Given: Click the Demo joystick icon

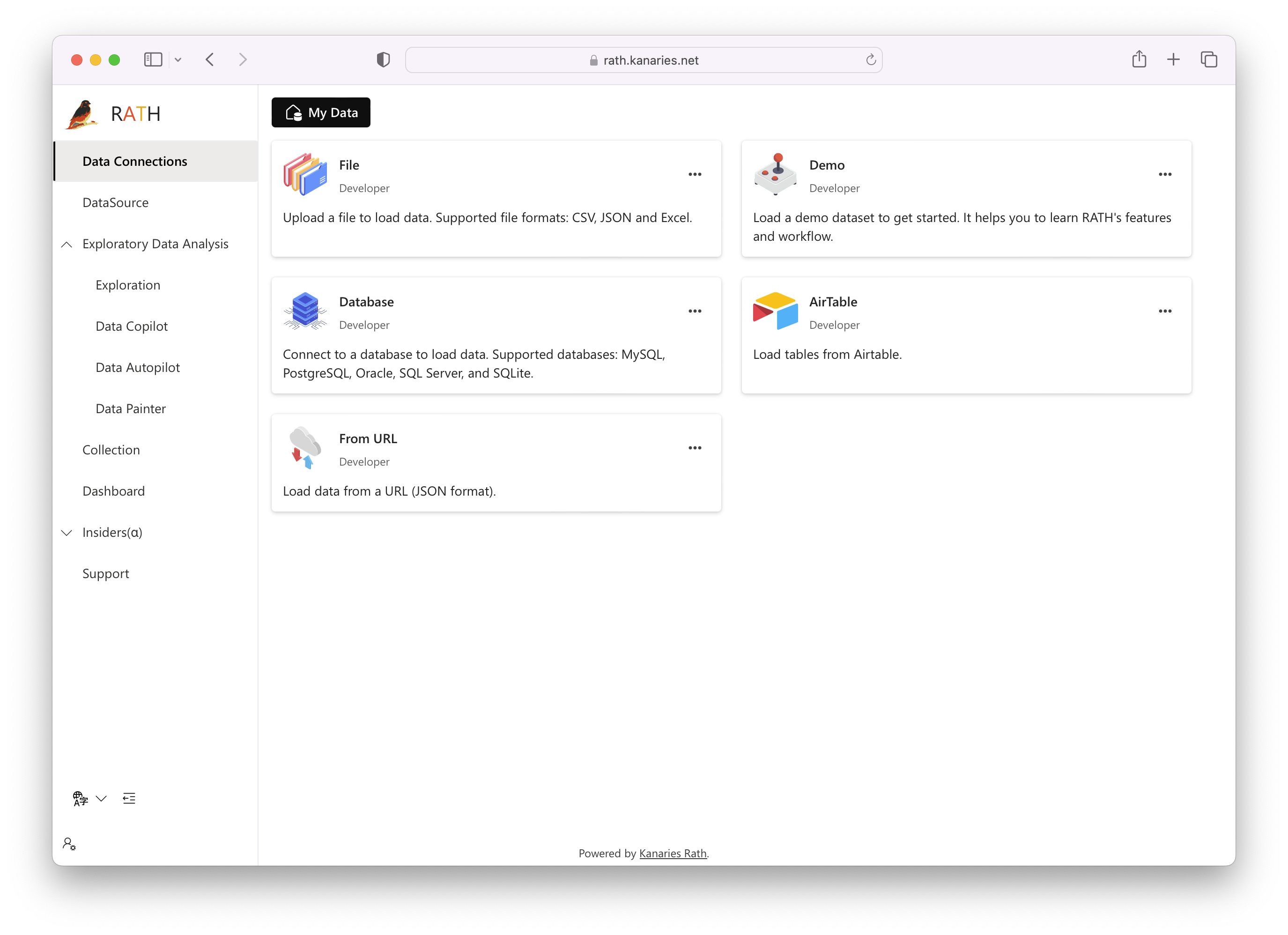Looking at the screenshot, I should 775,174.
